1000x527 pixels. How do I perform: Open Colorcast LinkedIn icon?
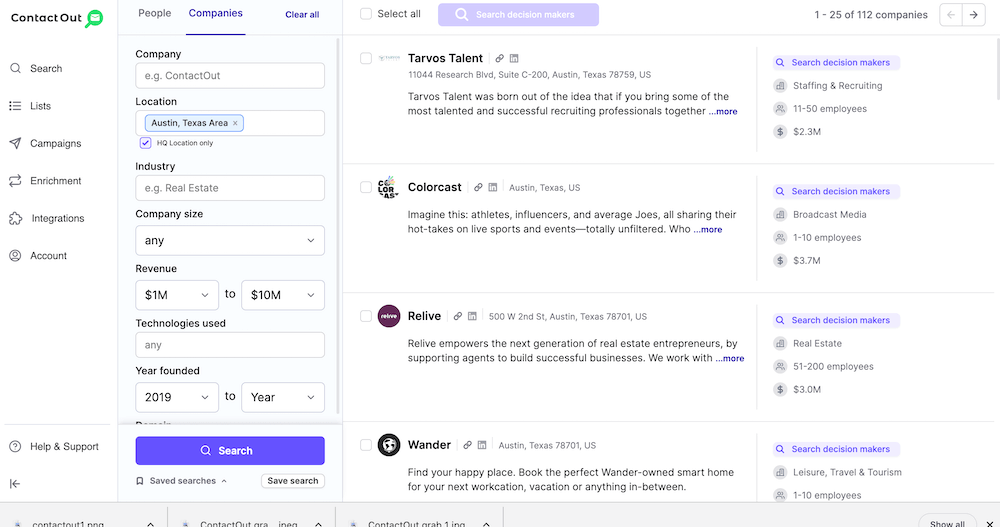click(x=492, y=187)
